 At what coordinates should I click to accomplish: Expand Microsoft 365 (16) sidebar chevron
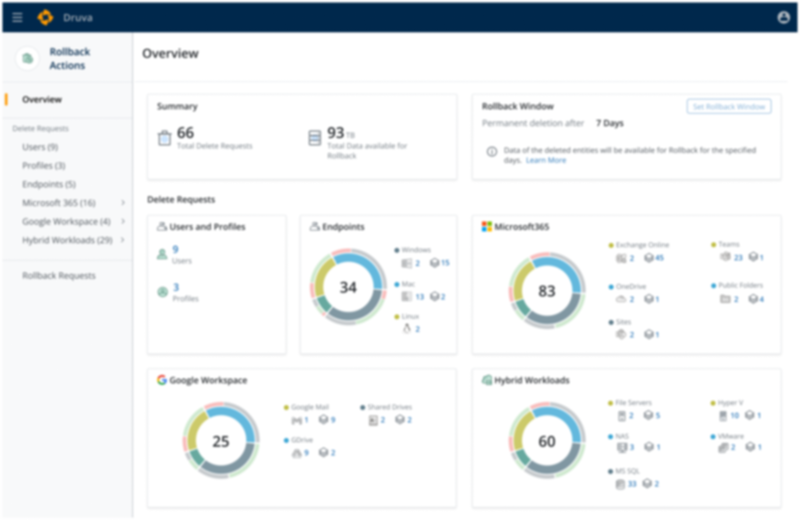tap(123, 203)
